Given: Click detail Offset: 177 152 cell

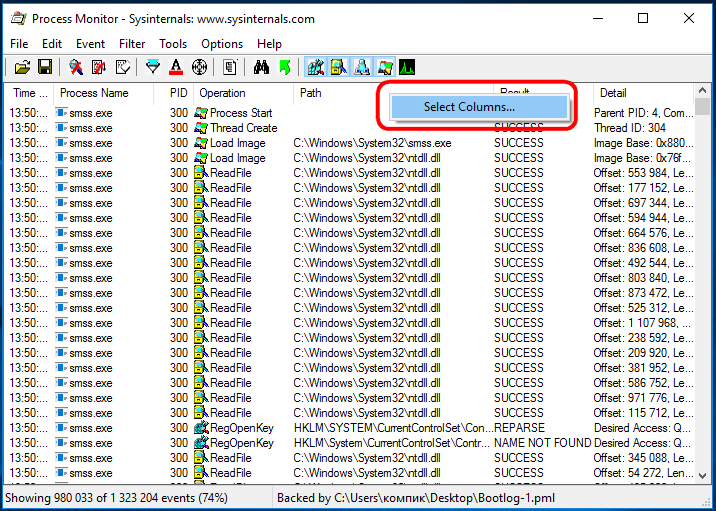Looking at the screenshot, I should point(644,188).
